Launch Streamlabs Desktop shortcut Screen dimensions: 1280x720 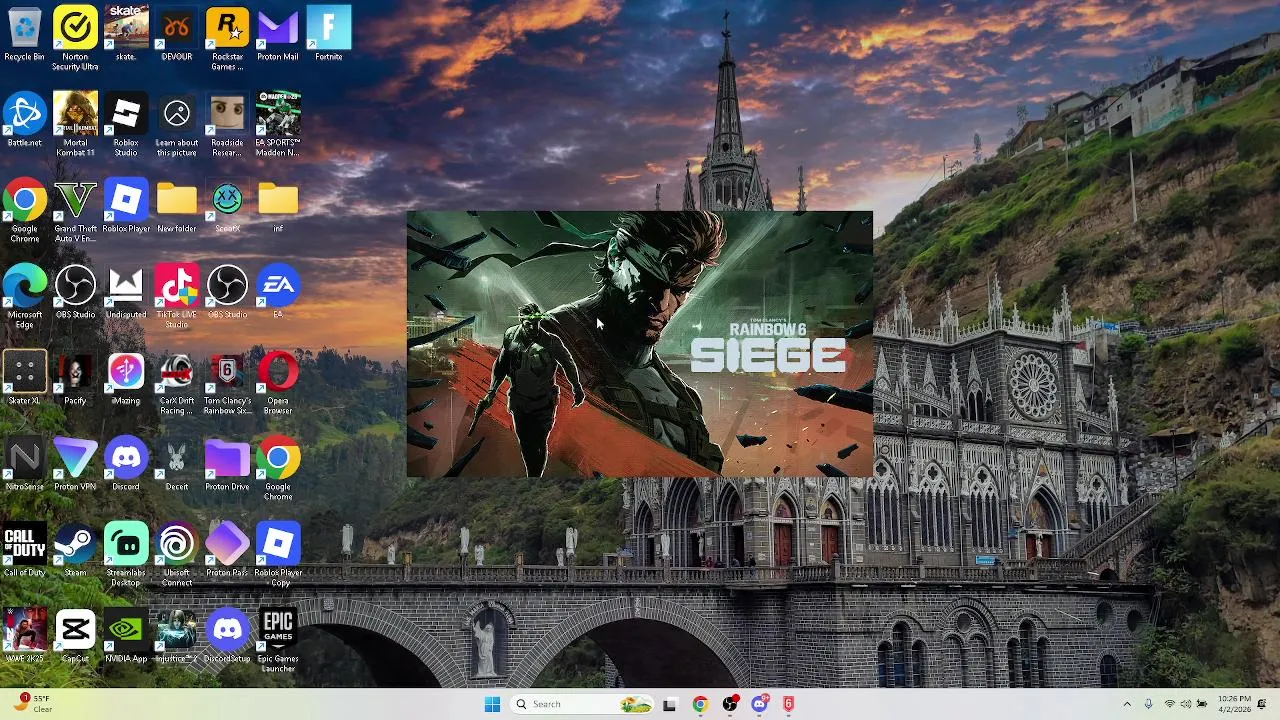tap(126, 555)
